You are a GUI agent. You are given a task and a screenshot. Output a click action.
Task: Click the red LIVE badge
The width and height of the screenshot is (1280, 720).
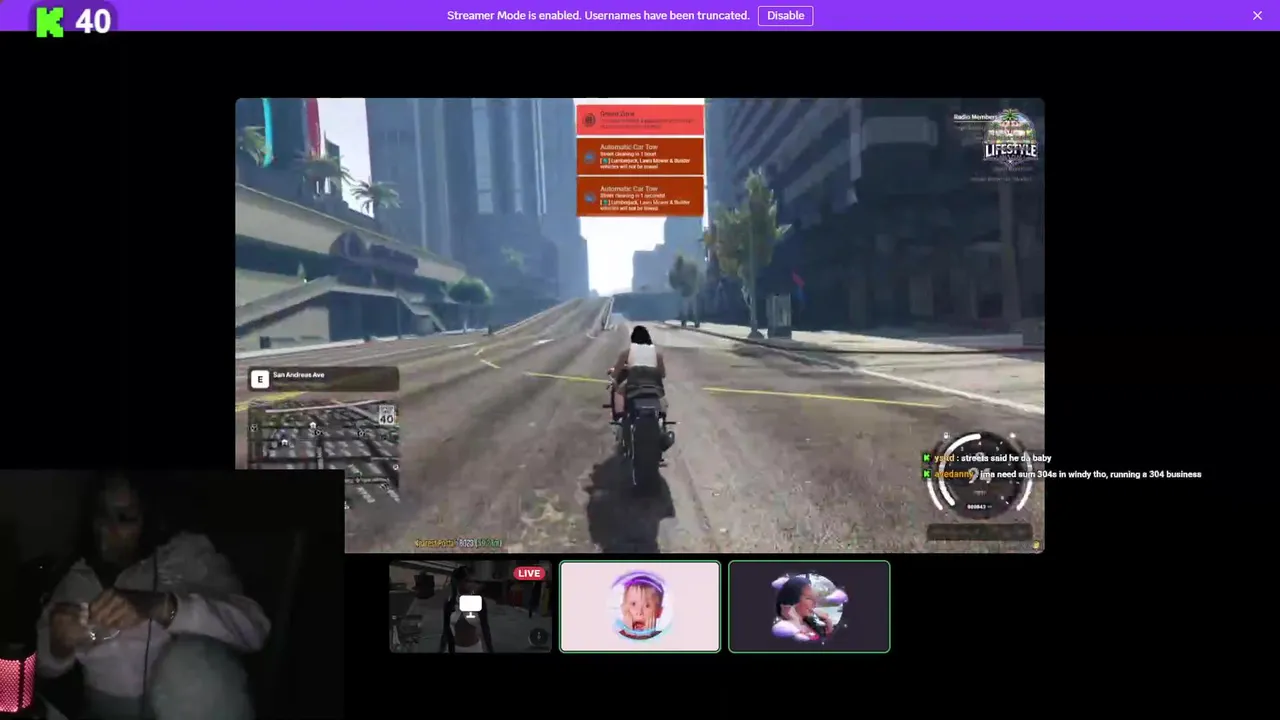click(x=529, y=573)
